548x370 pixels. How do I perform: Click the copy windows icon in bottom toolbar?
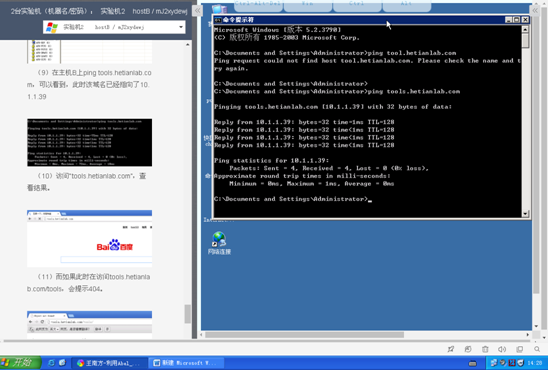click(x=520, y=349)
